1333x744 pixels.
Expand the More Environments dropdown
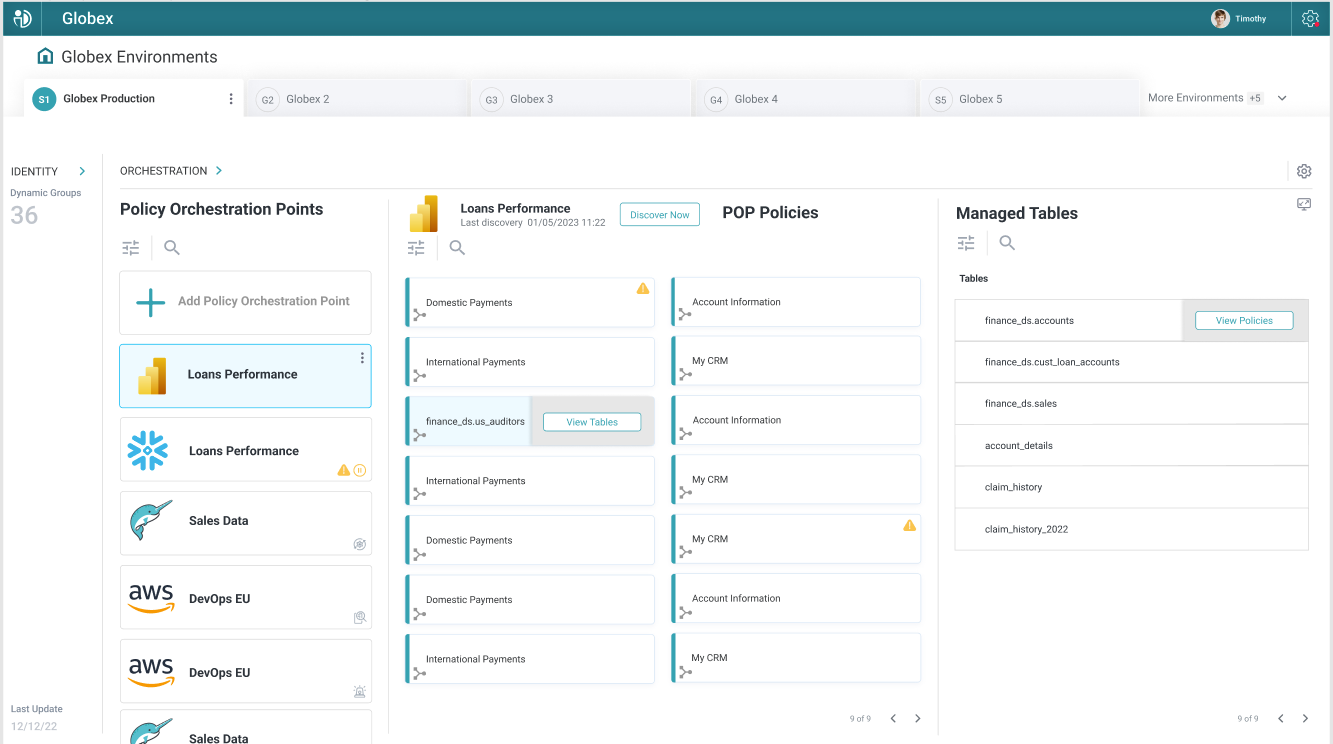(1282, 98)
